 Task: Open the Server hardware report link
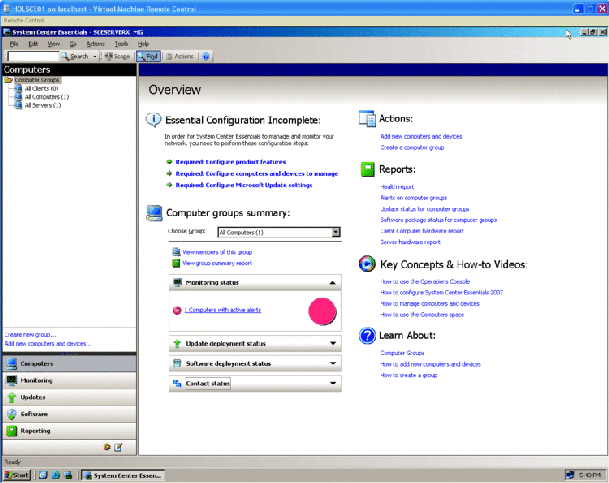411,242
